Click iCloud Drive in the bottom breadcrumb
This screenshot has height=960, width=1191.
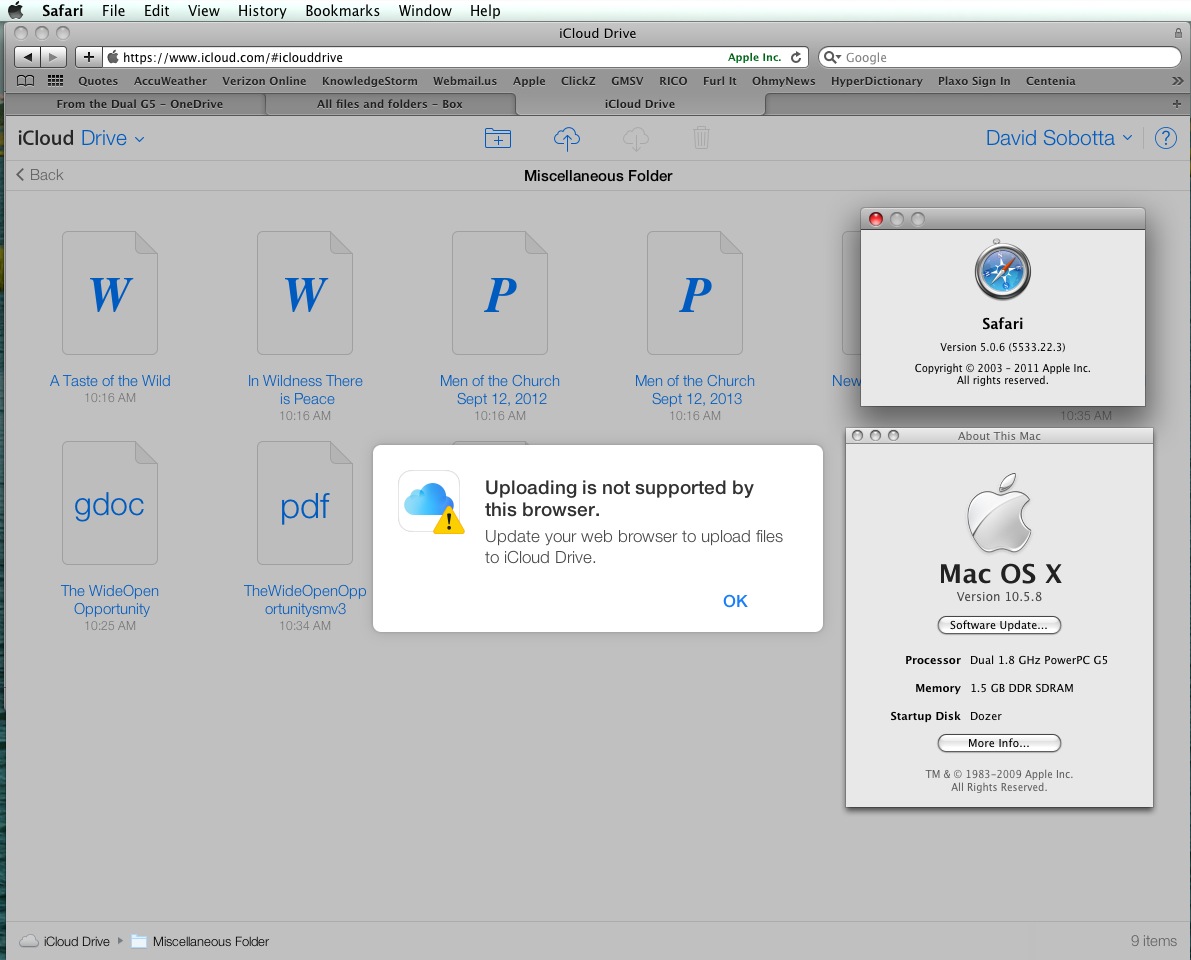pyautogui.click(x=65, y=941)
